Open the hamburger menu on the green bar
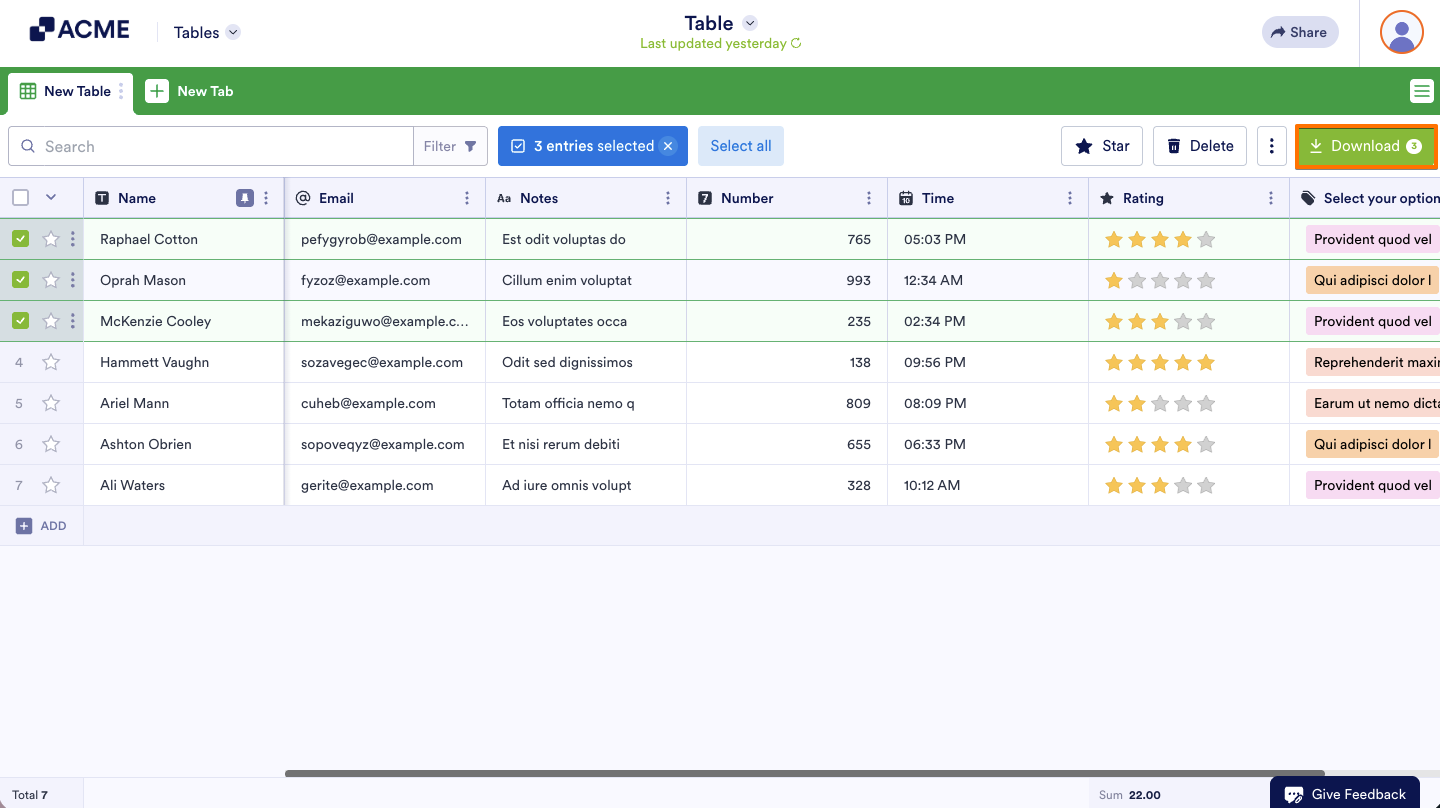The width and height of the screenshot is (1443, 808). click(x=1421, y=91)
